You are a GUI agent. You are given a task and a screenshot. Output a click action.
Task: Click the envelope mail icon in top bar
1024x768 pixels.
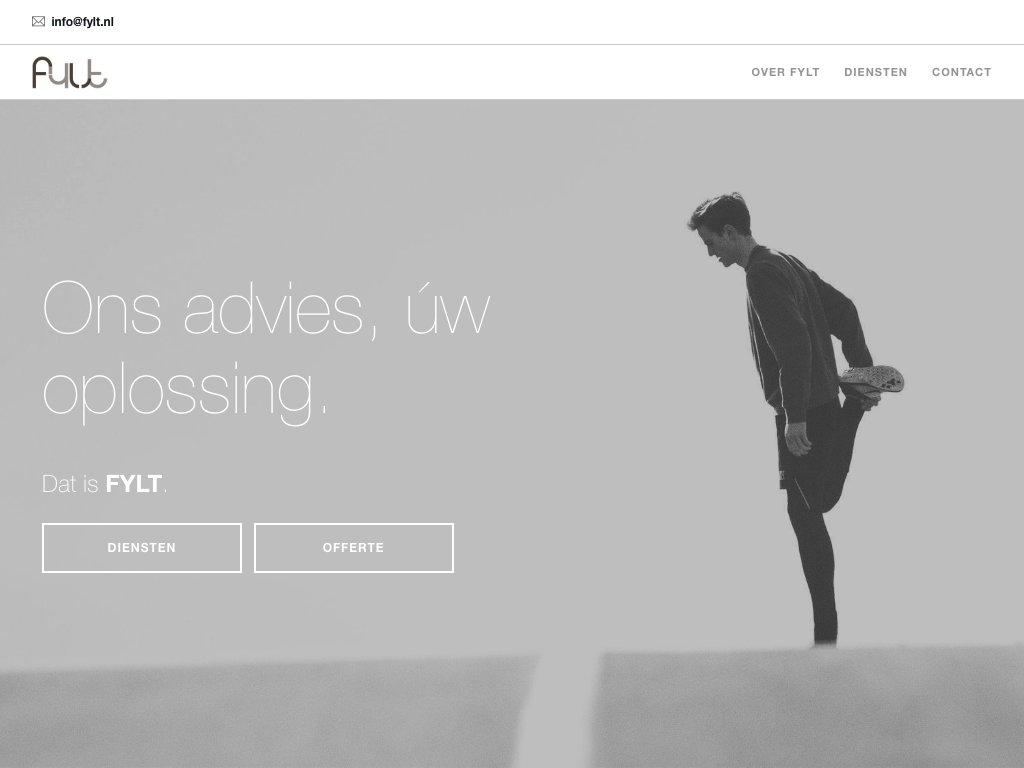39,22
